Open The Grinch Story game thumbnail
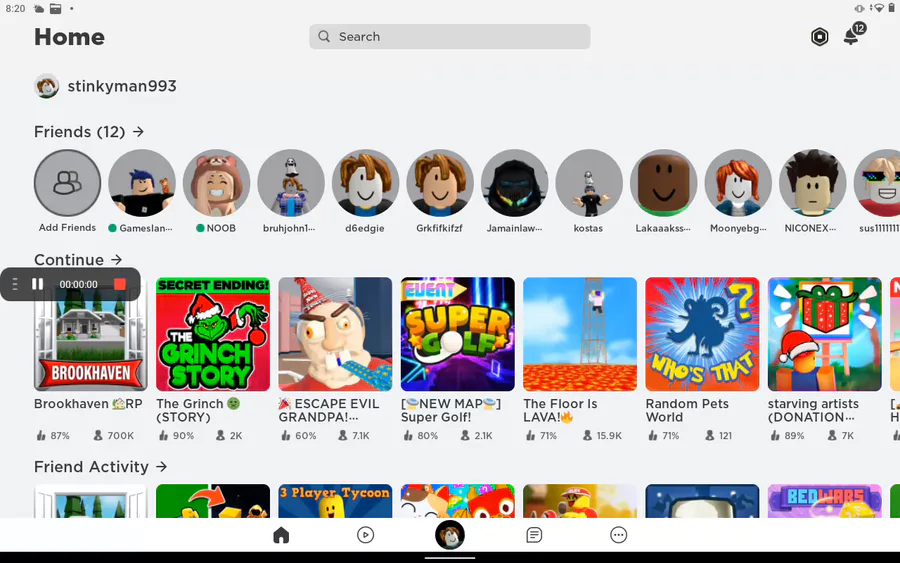 coord(213,334)
